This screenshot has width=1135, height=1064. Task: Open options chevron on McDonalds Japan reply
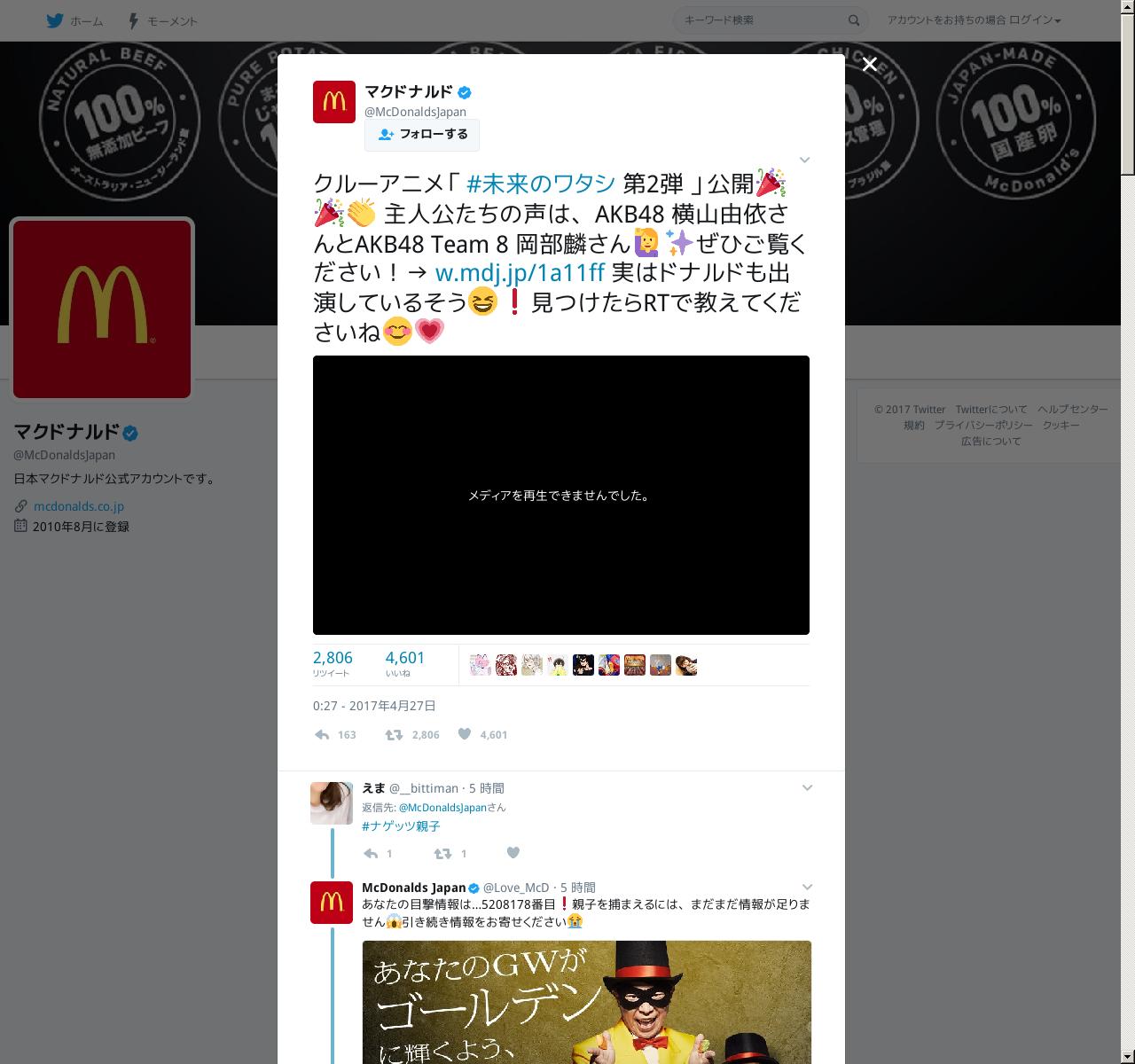click(x=807, y=887)
